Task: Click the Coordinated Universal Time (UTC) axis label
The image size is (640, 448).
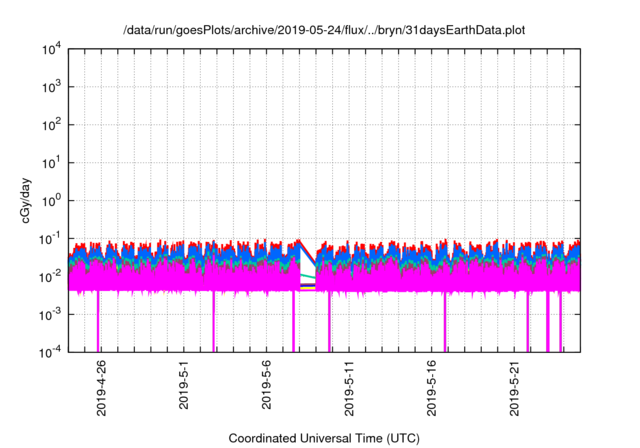Action: click(x=324, y=438)
